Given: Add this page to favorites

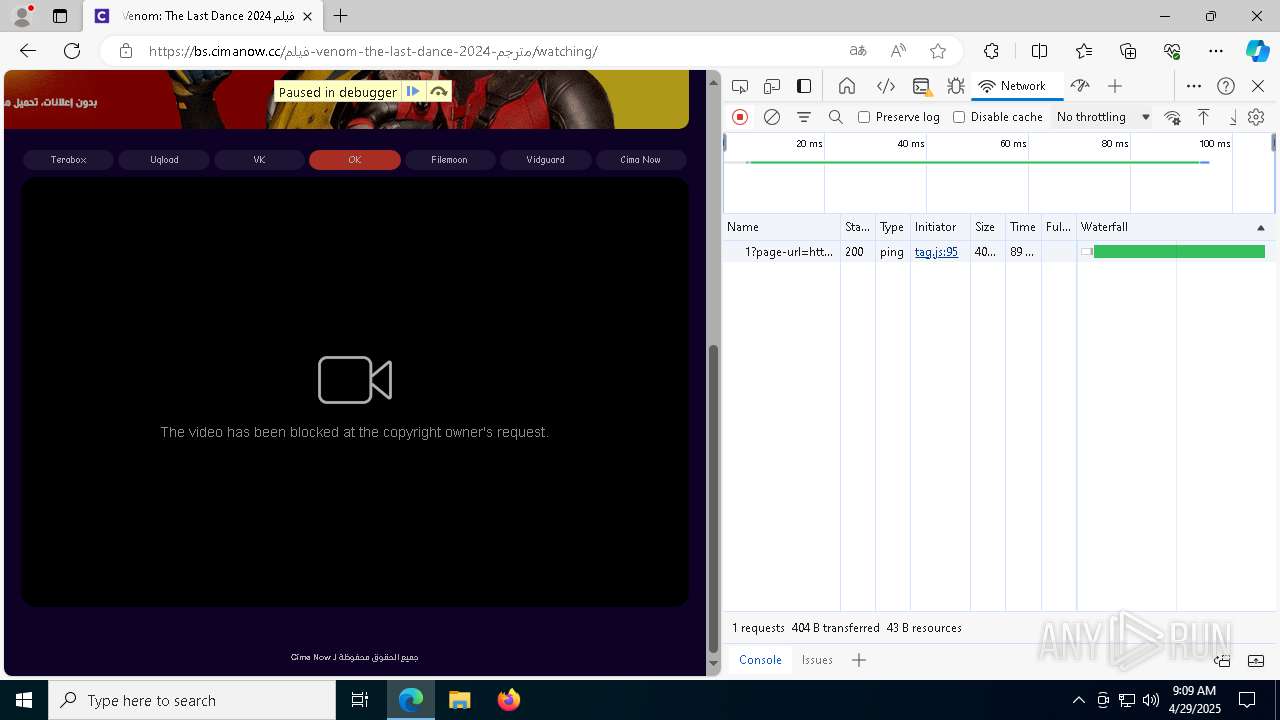Looking at the screenshot, I should [938, 51].
